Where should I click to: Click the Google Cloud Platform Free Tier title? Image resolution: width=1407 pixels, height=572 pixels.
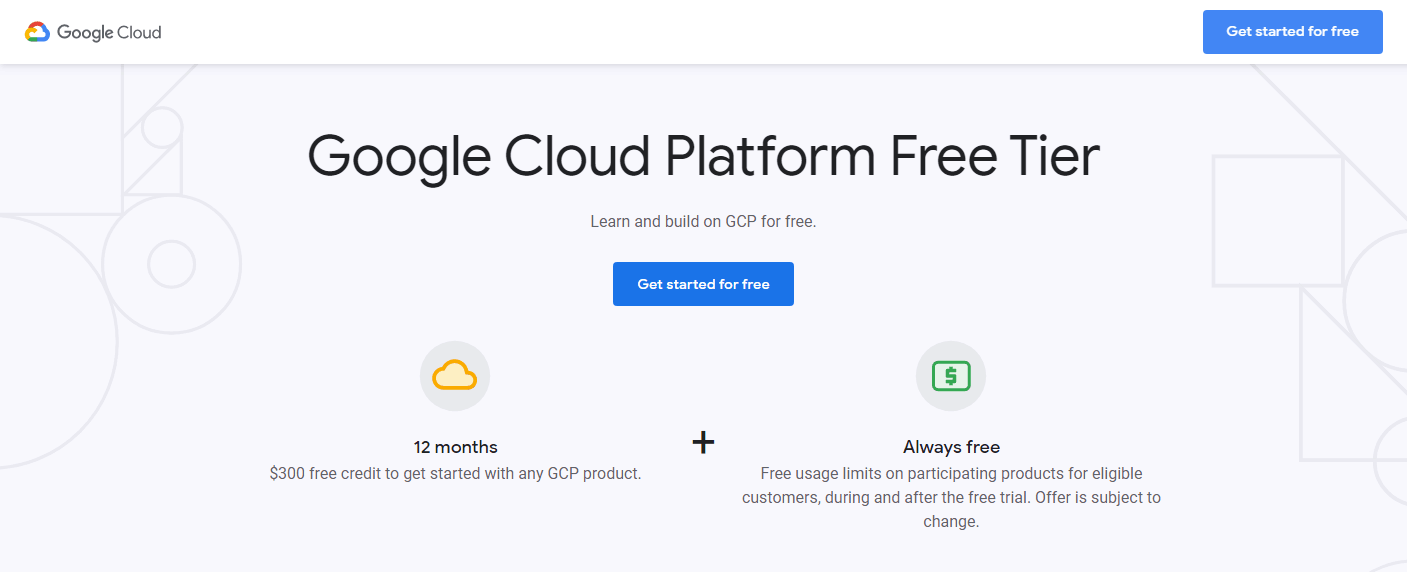pyautogui.click(x=703, y=156)
